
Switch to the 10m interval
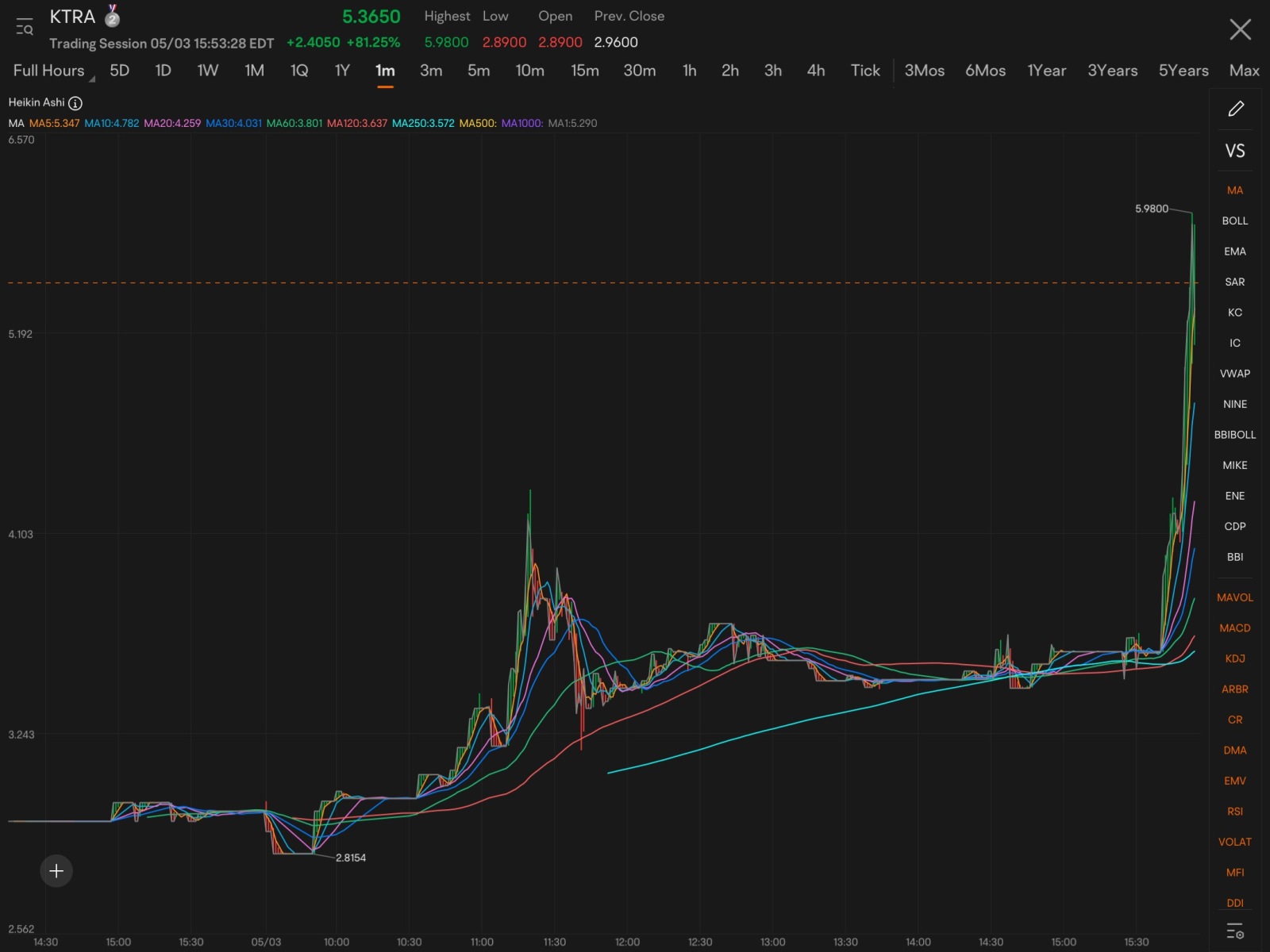click(x=529, y=71)
